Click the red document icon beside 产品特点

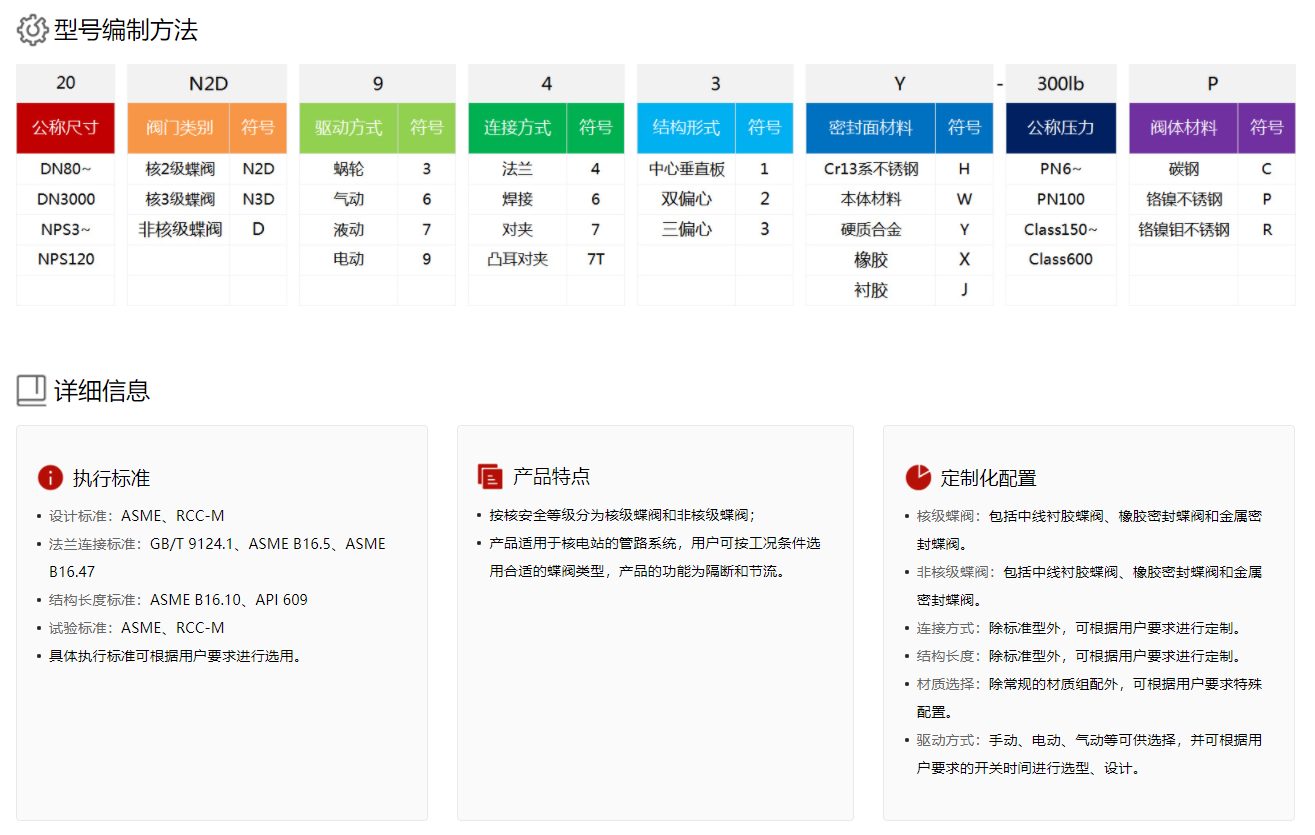[490, 477]
